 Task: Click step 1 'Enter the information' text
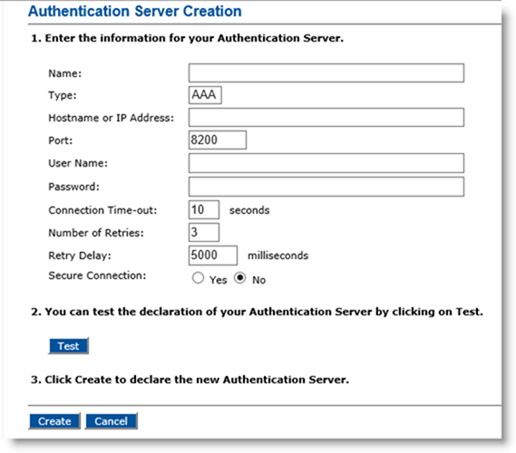[x=187, y=38]
